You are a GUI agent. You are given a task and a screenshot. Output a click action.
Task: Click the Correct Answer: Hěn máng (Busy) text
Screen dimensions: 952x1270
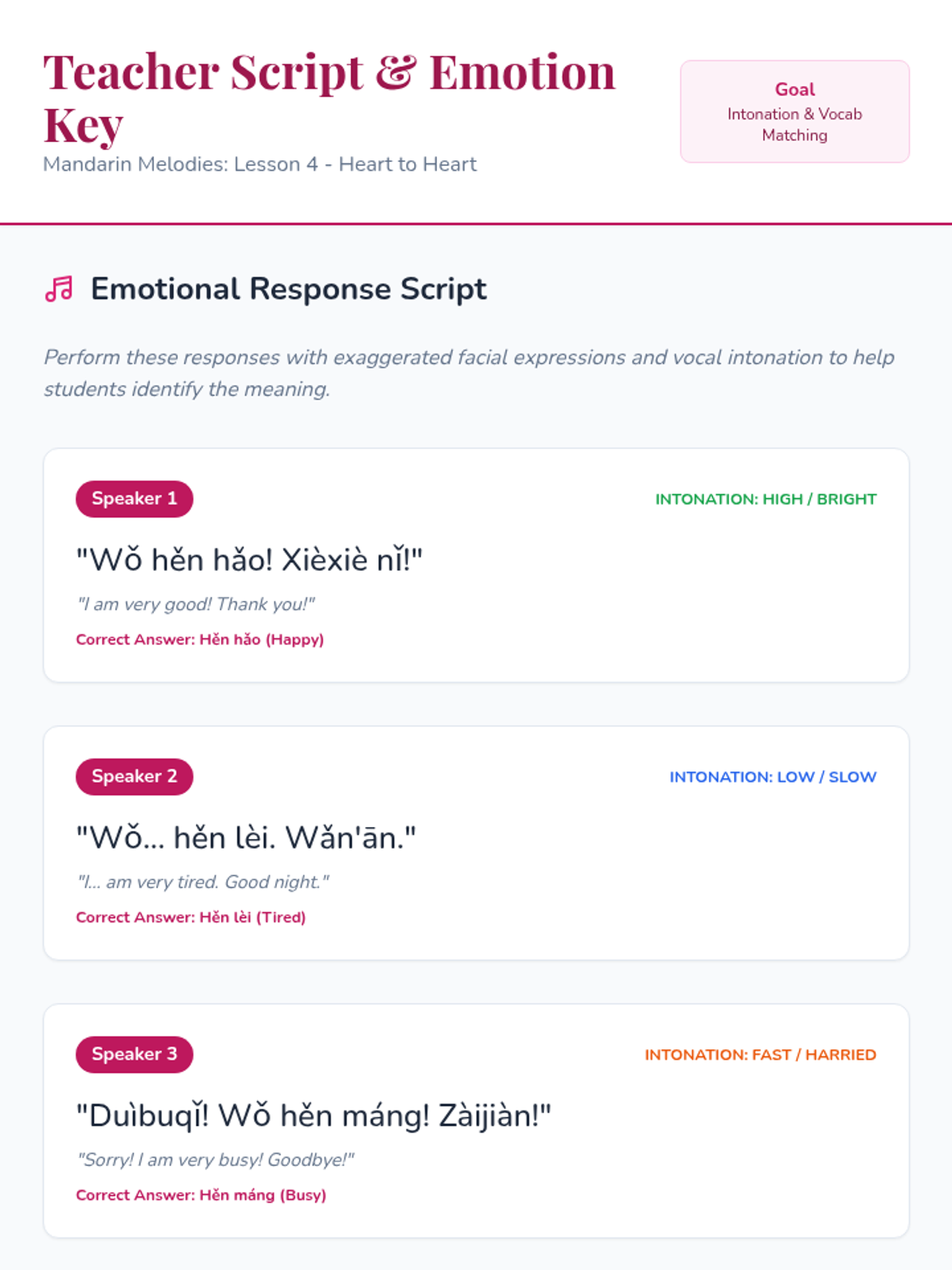coord(201,1195)
